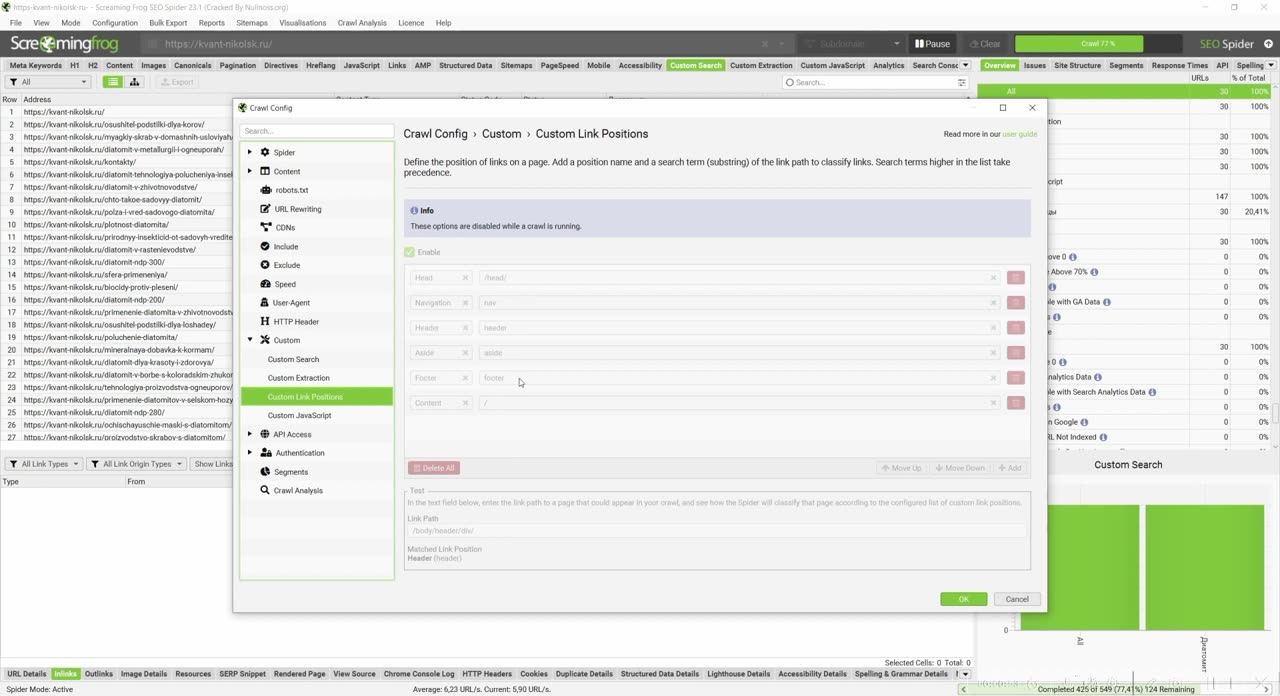This screenshot has height=696, width=1280.
Task: Open the user guide link
Action: (1020, 134)
